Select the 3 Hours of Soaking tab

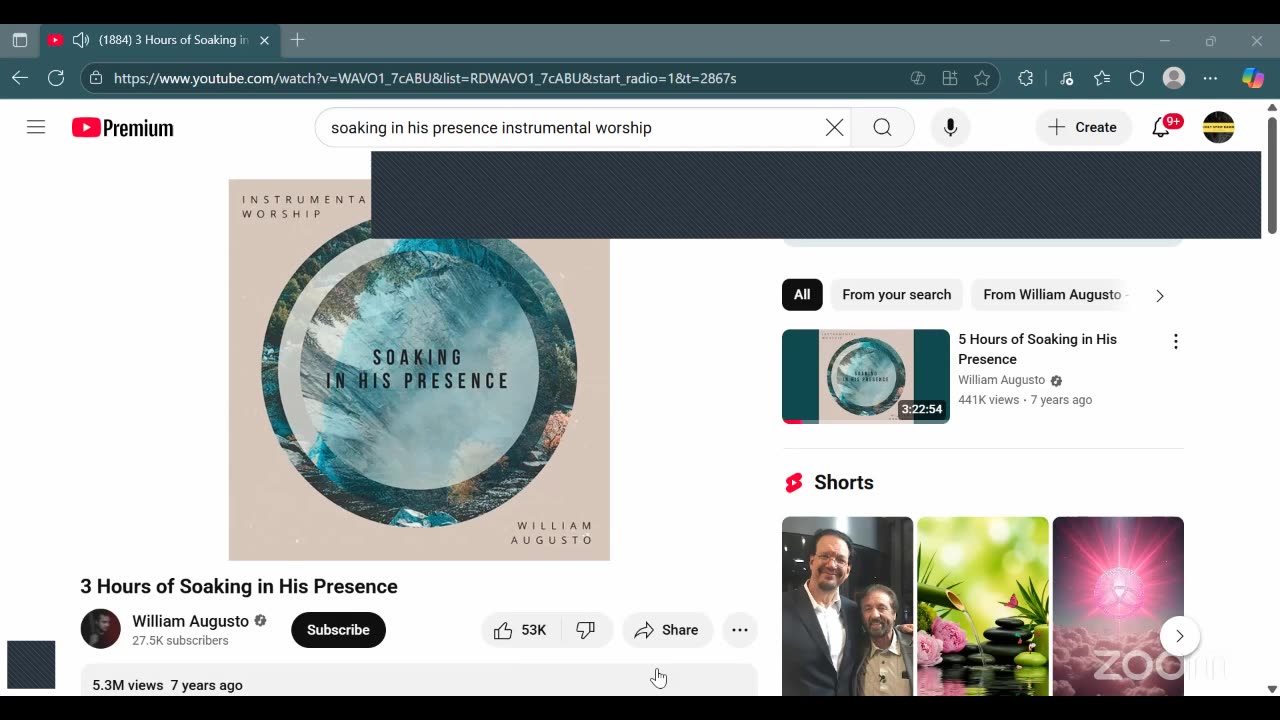coord(160,40)
